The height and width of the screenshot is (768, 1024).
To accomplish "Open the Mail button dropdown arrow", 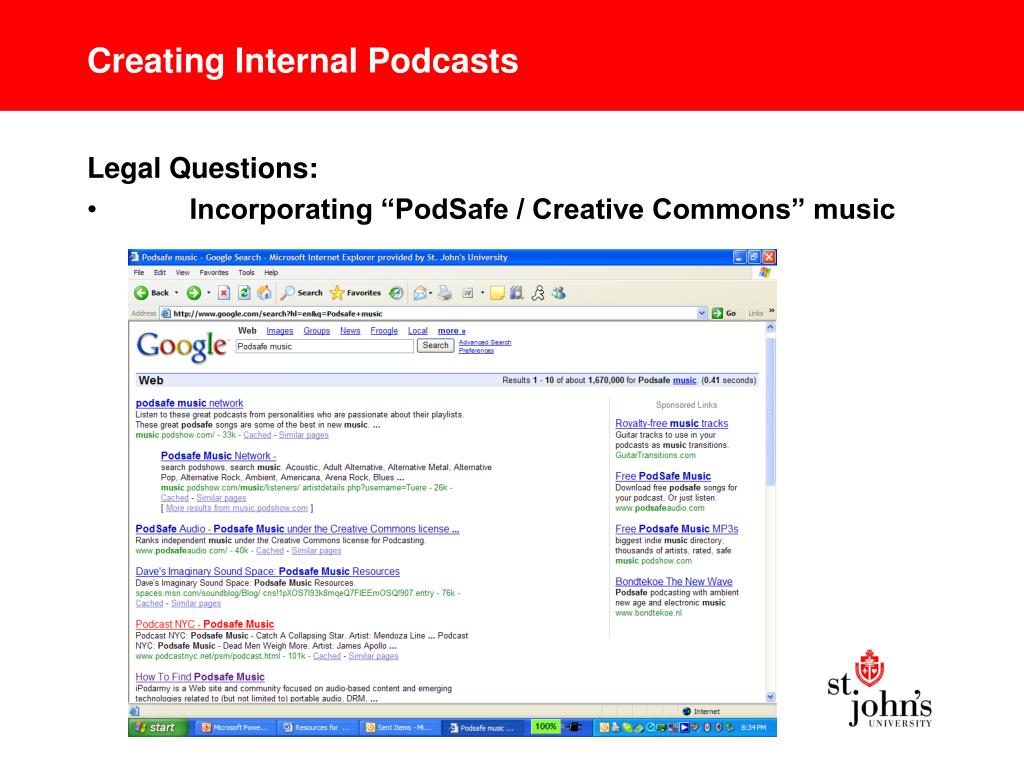I will 431,293.
